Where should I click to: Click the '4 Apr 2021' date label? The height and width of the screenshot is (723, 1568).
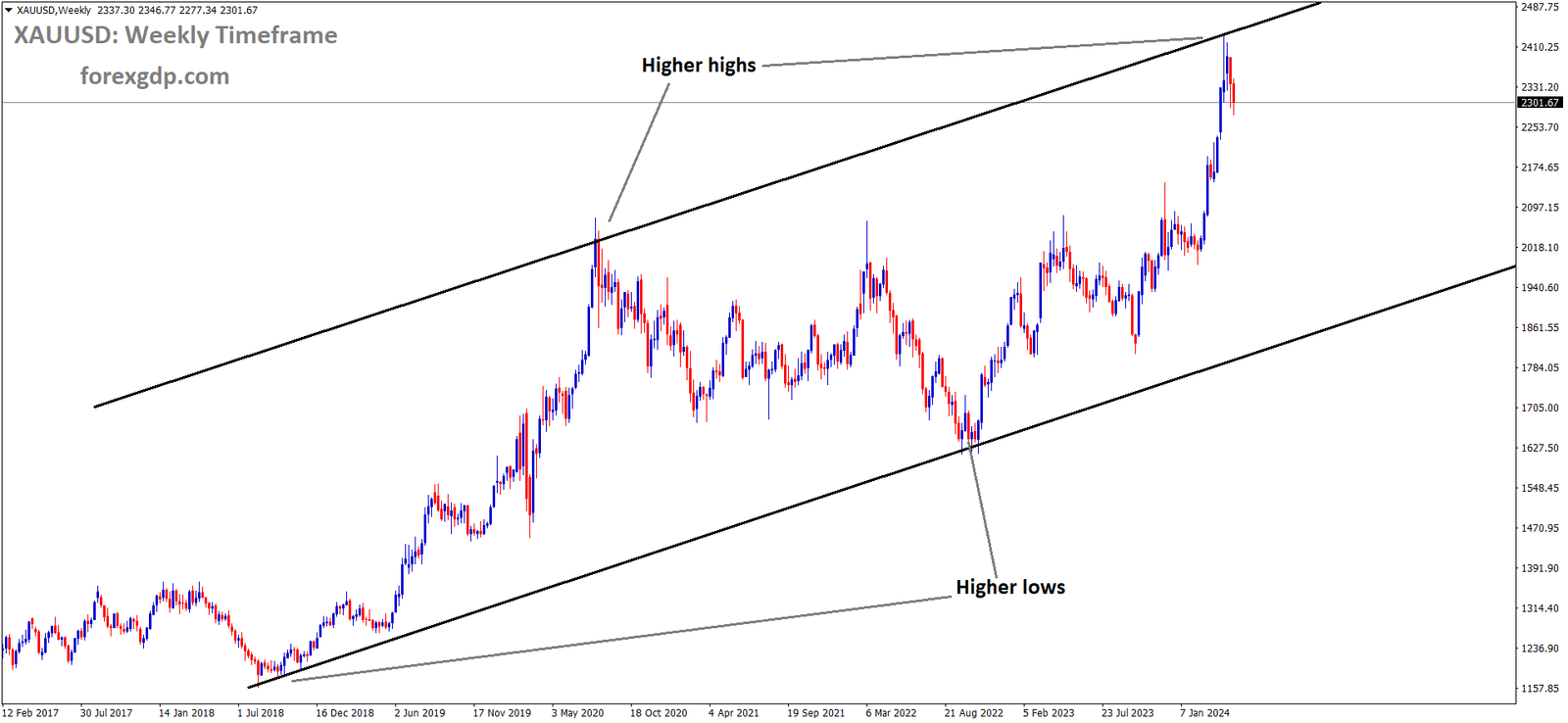[x=734, y=713]
